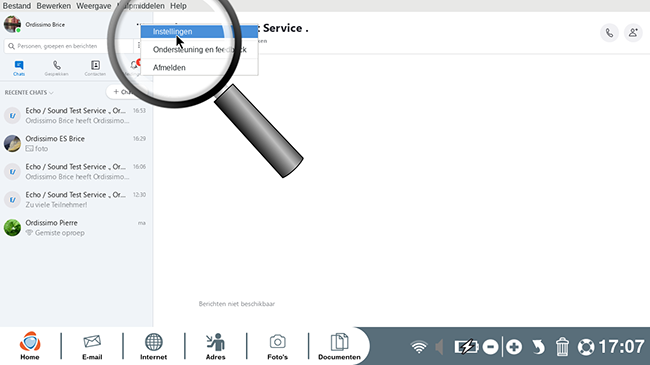This screenshot has width=650, height=365.
Task: Start an audio call with phone icon
Action: point(609,33)
